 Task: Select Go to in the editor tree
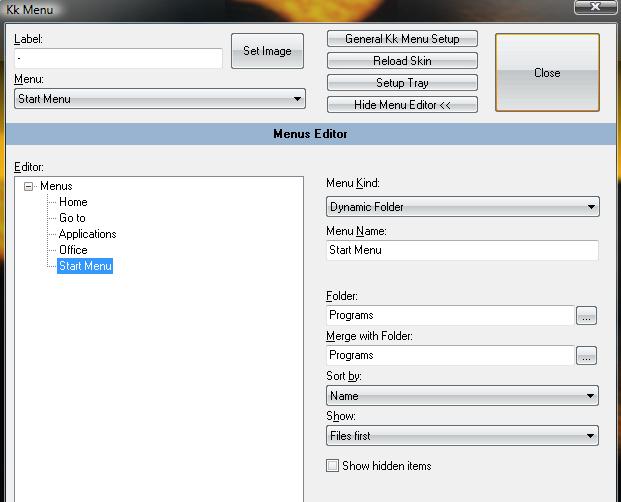pos(72,218)
